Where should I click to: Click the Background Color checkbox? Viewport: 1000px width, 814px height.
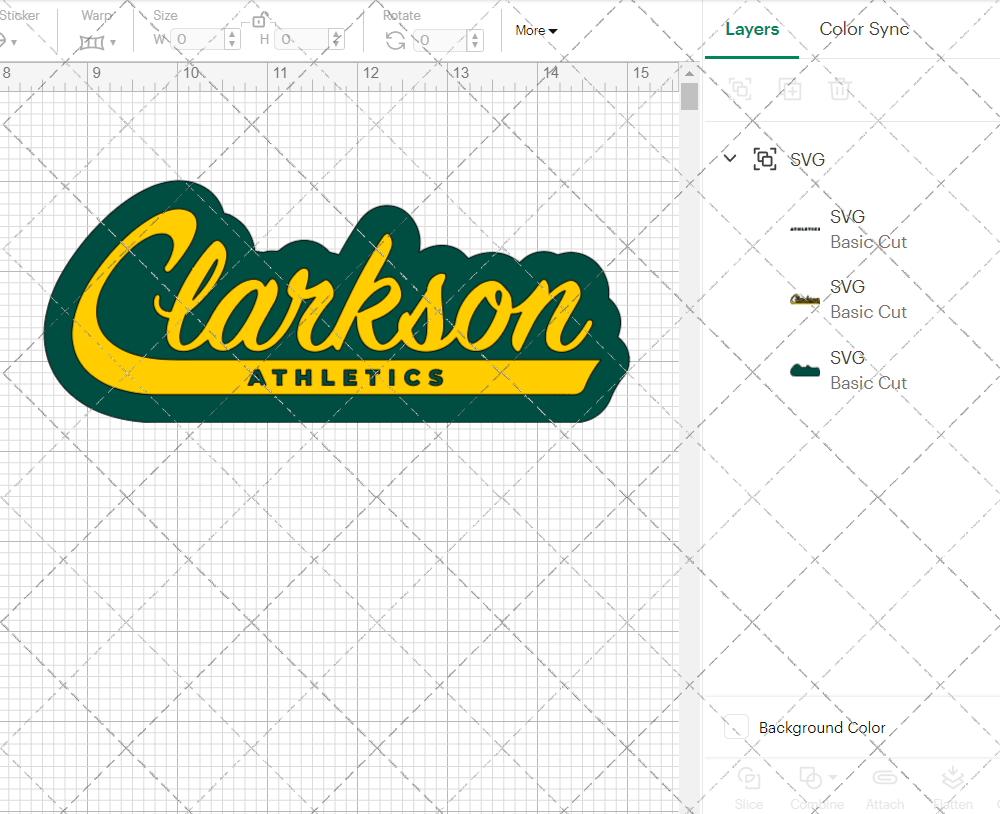click(734, 727)
